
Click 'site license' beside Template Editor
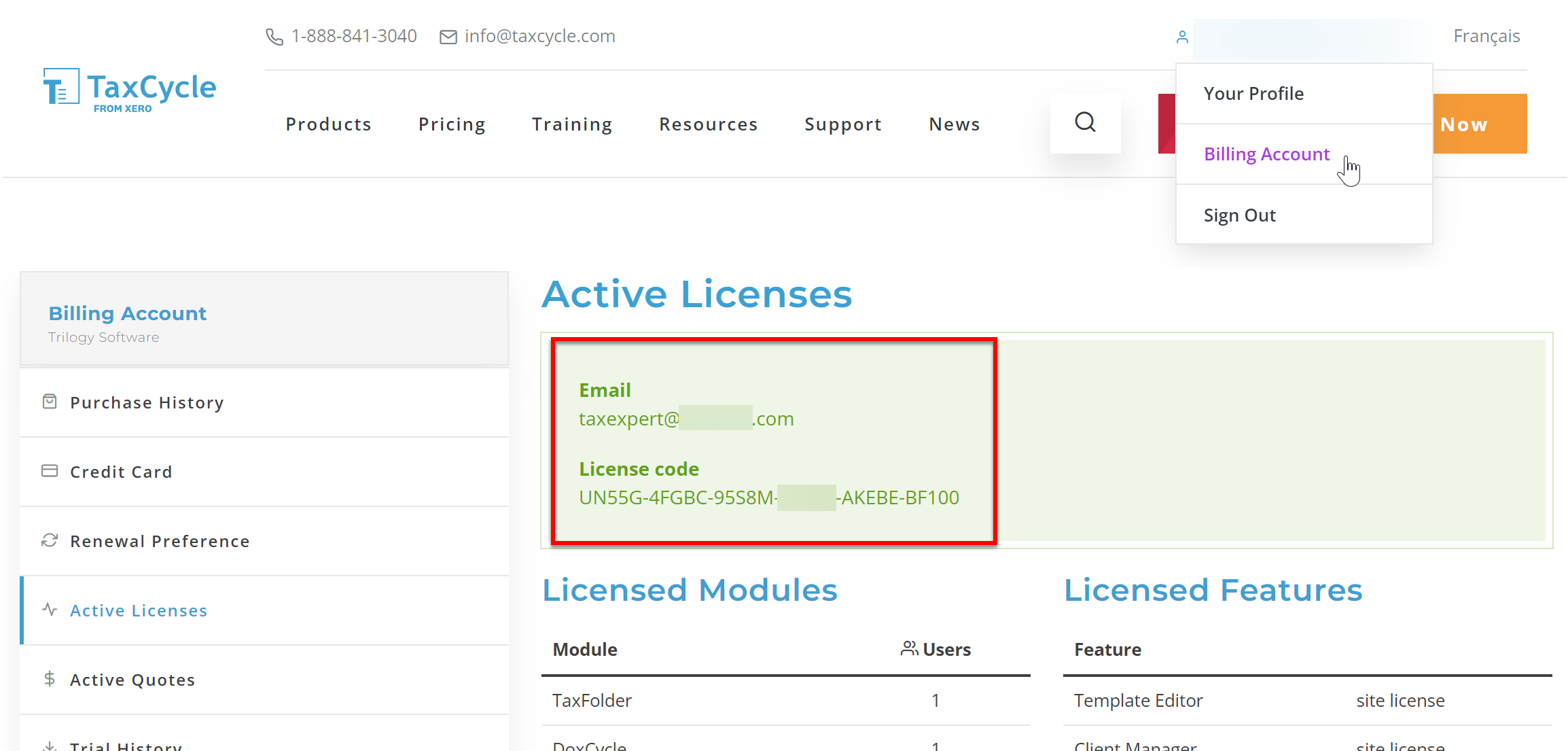click(x=1400, y=701)
